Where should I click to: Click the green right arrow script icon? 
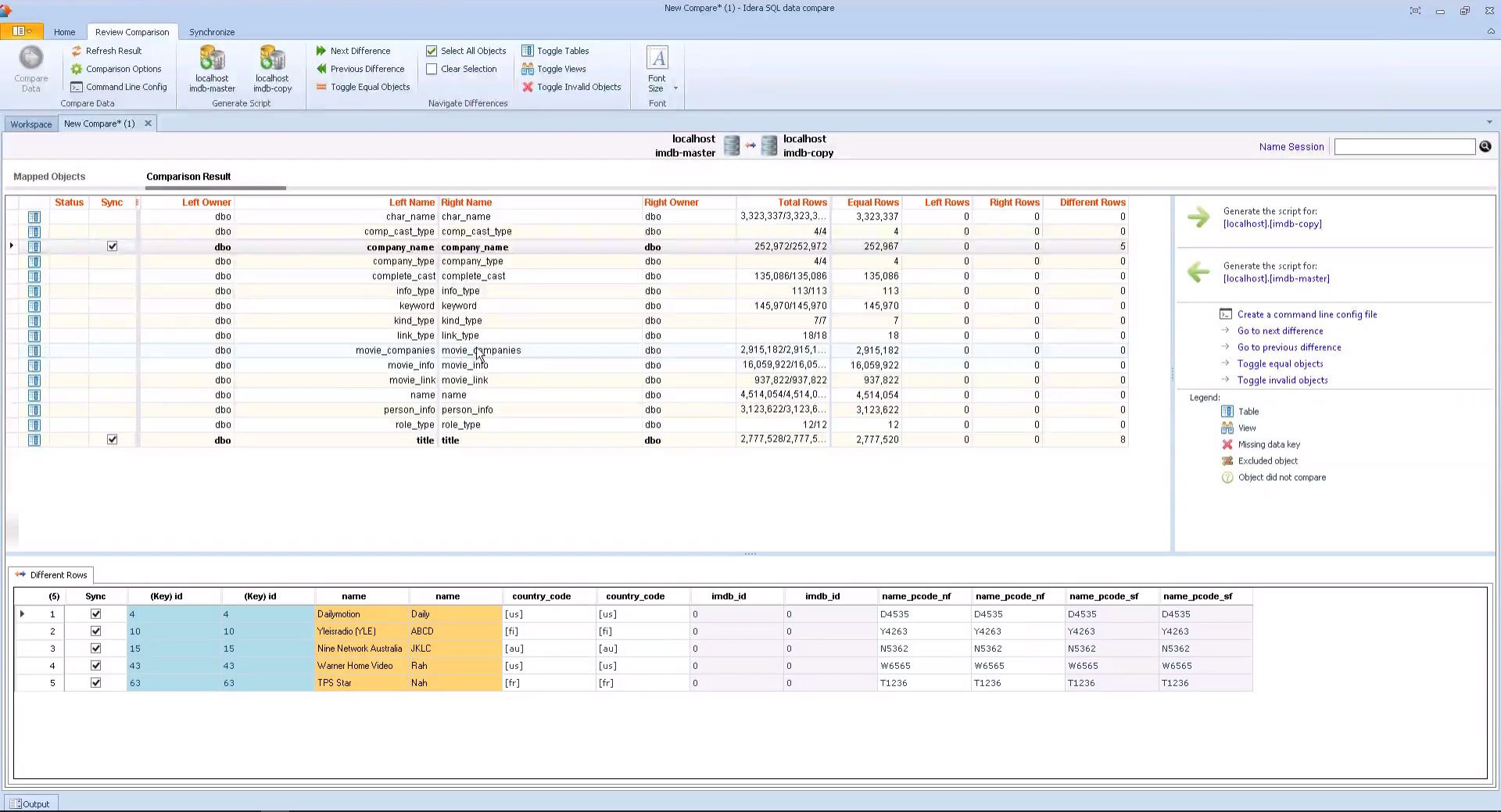click(1198, 217)
